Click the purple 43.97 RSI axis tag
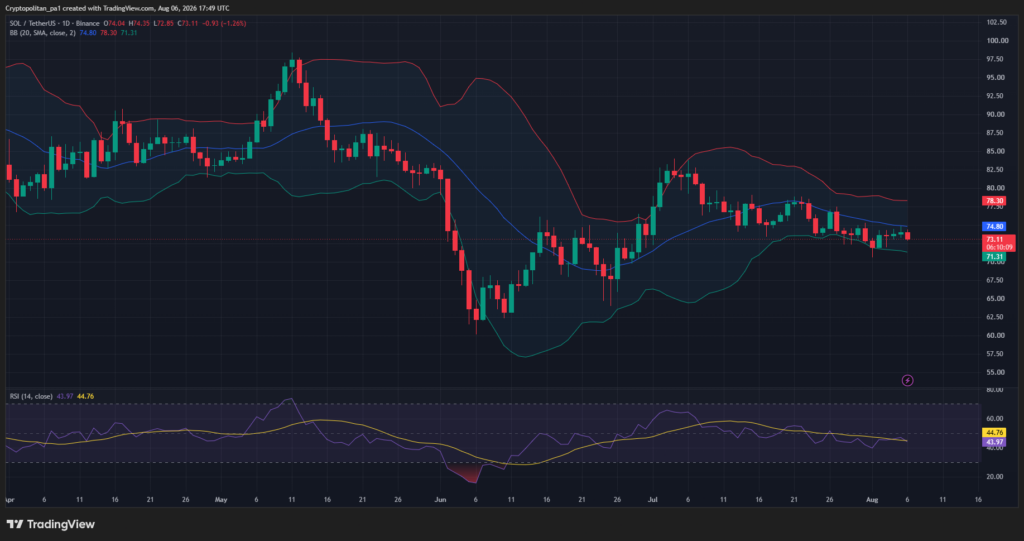This screenshot has height=541, width=1024. click(994, 442)
